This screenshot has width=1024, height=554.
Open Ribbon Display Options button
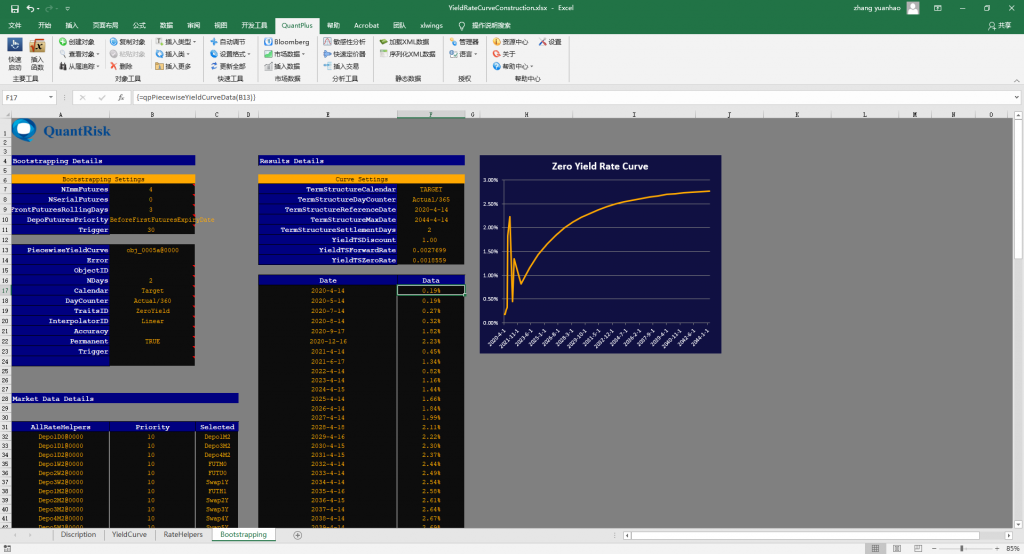point(938,8)
